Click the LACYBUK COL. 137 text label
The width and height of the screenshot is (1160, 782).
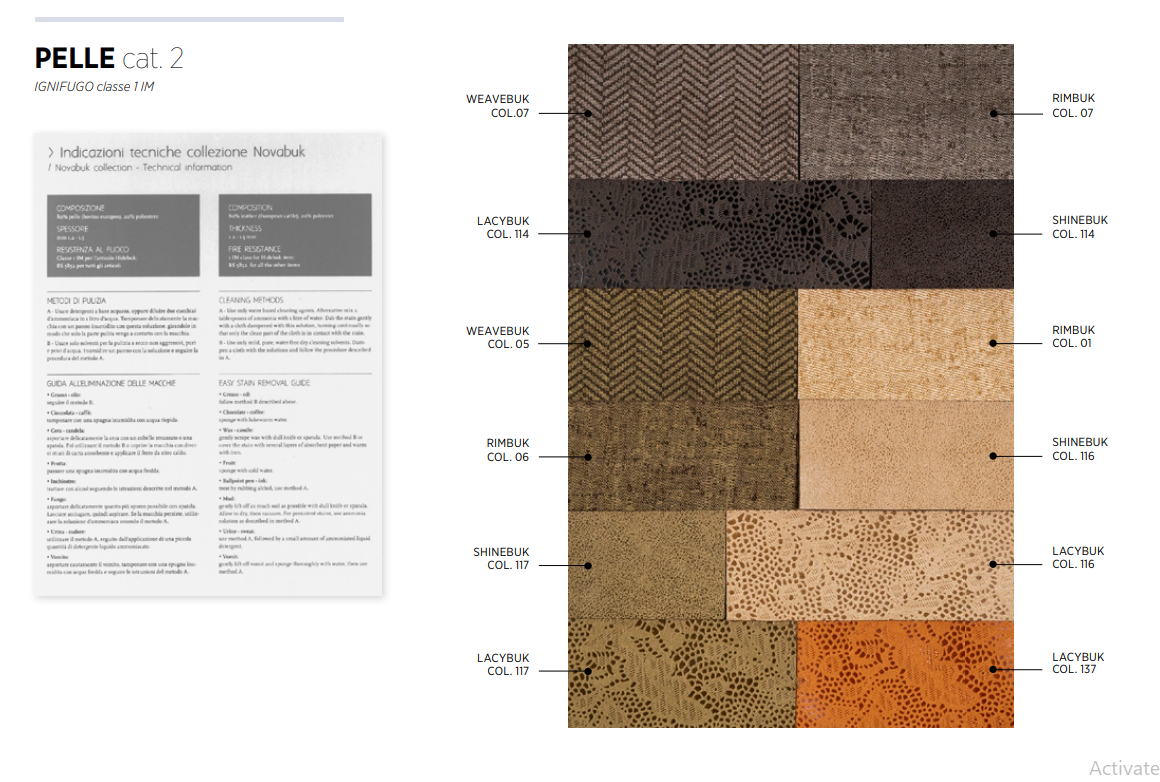pos(1078,663)
